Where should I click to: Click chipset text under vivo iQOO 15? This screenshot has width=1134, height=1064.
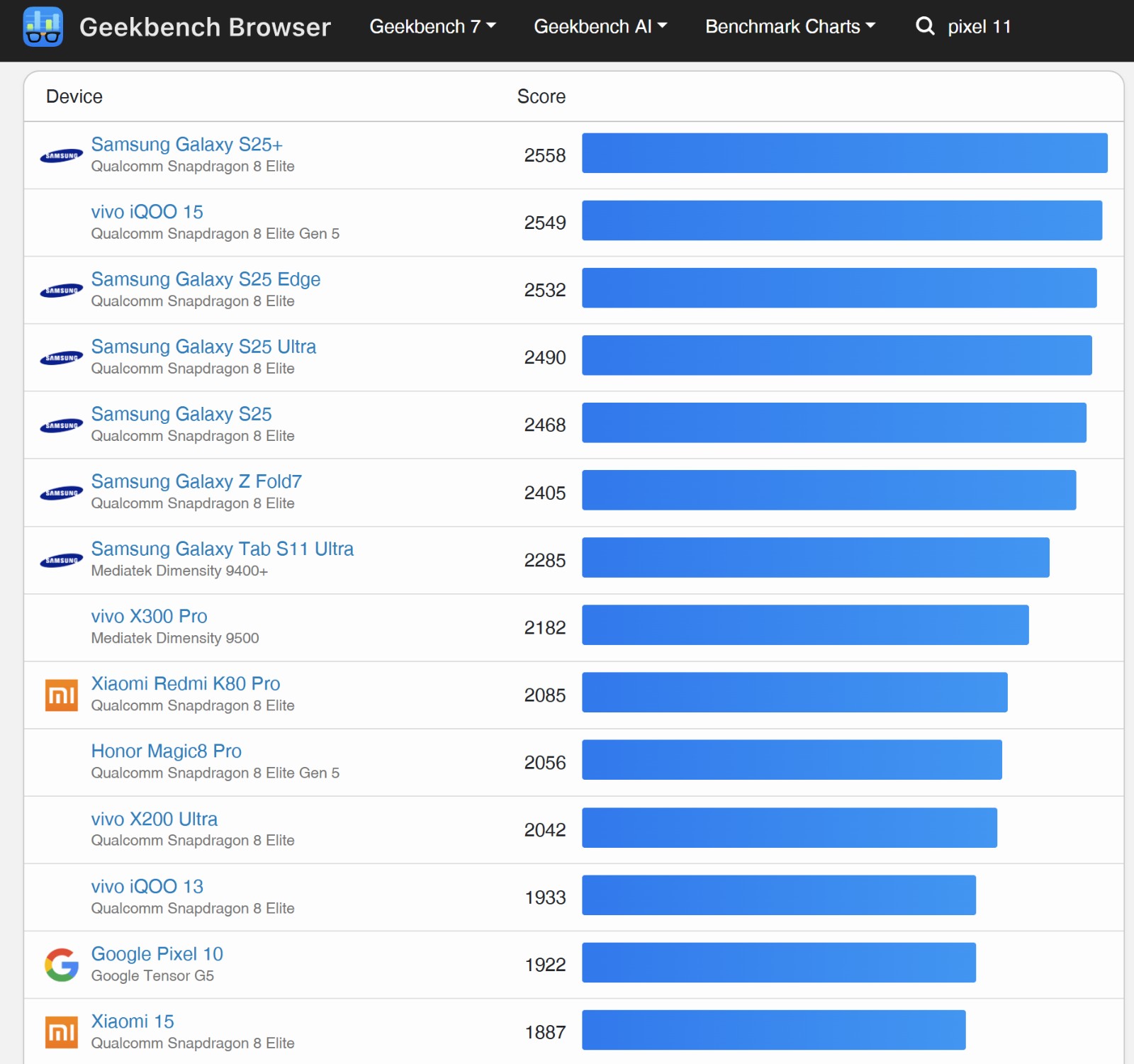[x=215, y=233]
